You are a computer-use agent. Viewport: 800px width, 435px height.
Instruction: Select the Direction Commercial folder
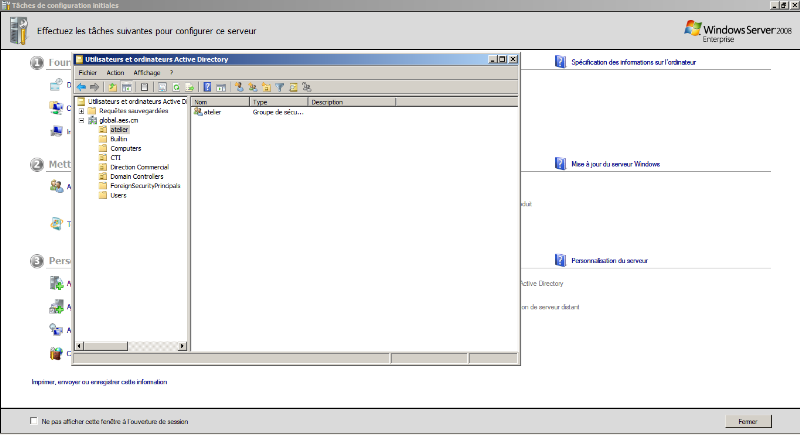[x=139, y=167]
